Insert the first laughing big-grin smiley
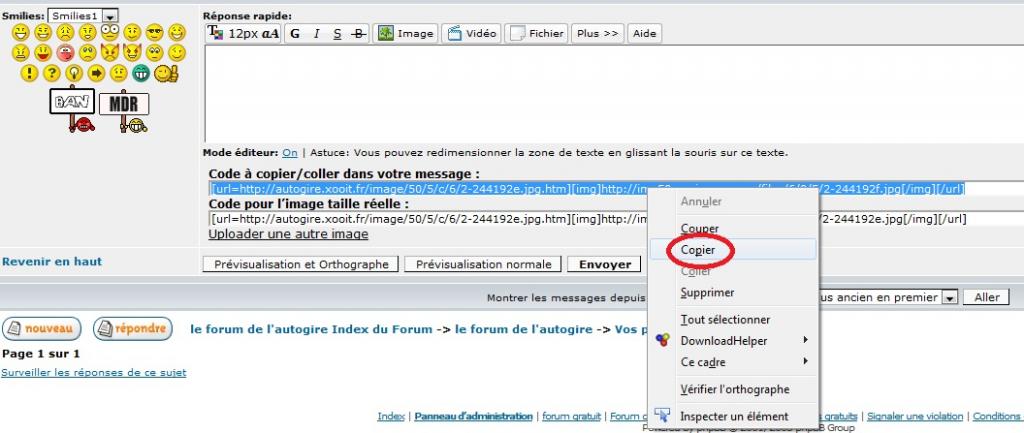 tap(20, 32)
